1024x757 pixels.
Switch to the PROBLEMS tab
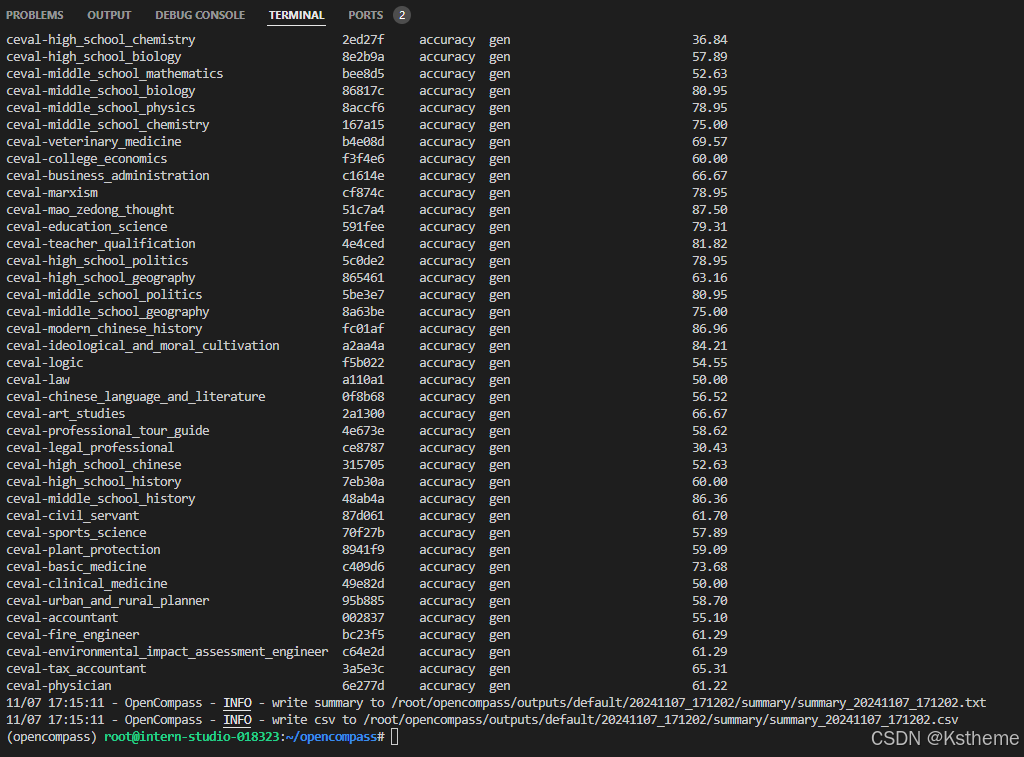pos(35,15)
